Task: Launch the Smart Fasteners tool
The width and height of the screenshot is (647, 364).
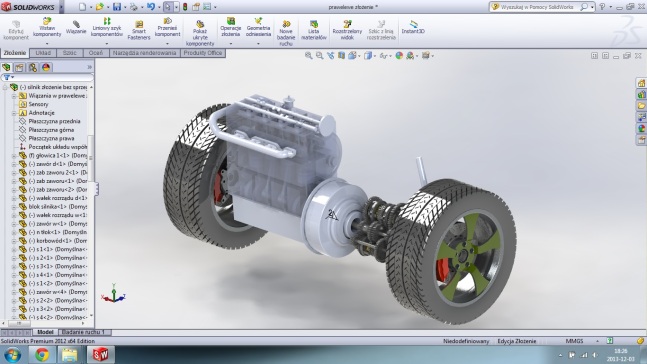Action: point(139,31)
